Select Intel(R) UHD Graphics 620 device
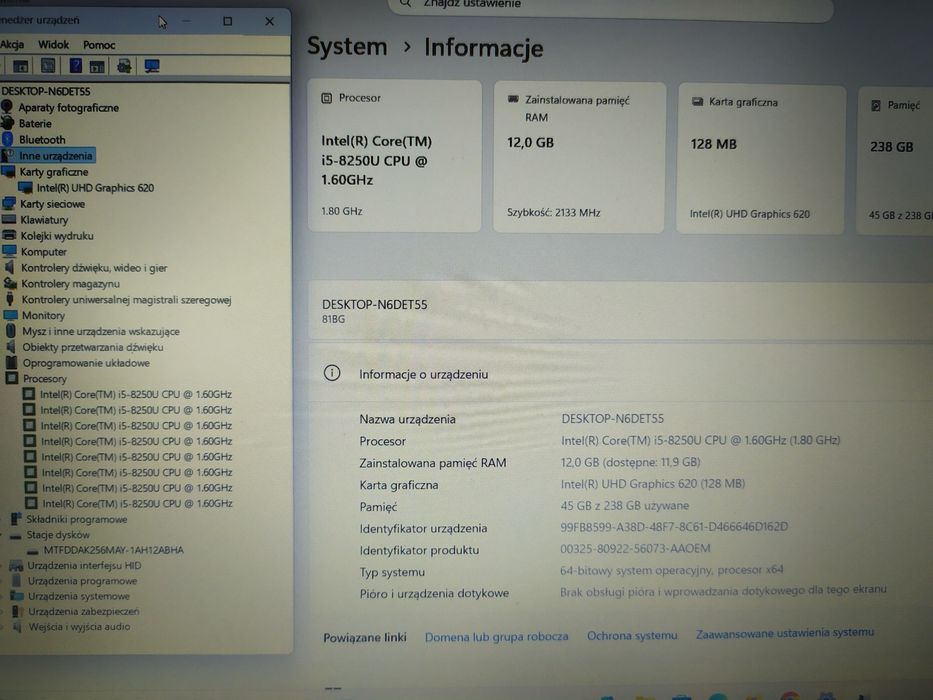933x700 pixels. pyautogui.click(x=95, y=188)
